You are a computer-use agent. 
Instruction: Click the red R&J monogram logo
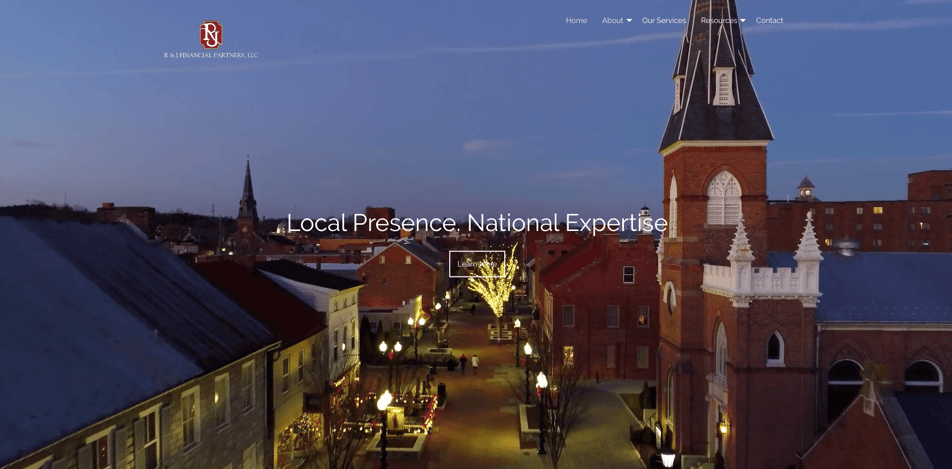[x=211, y=34]
